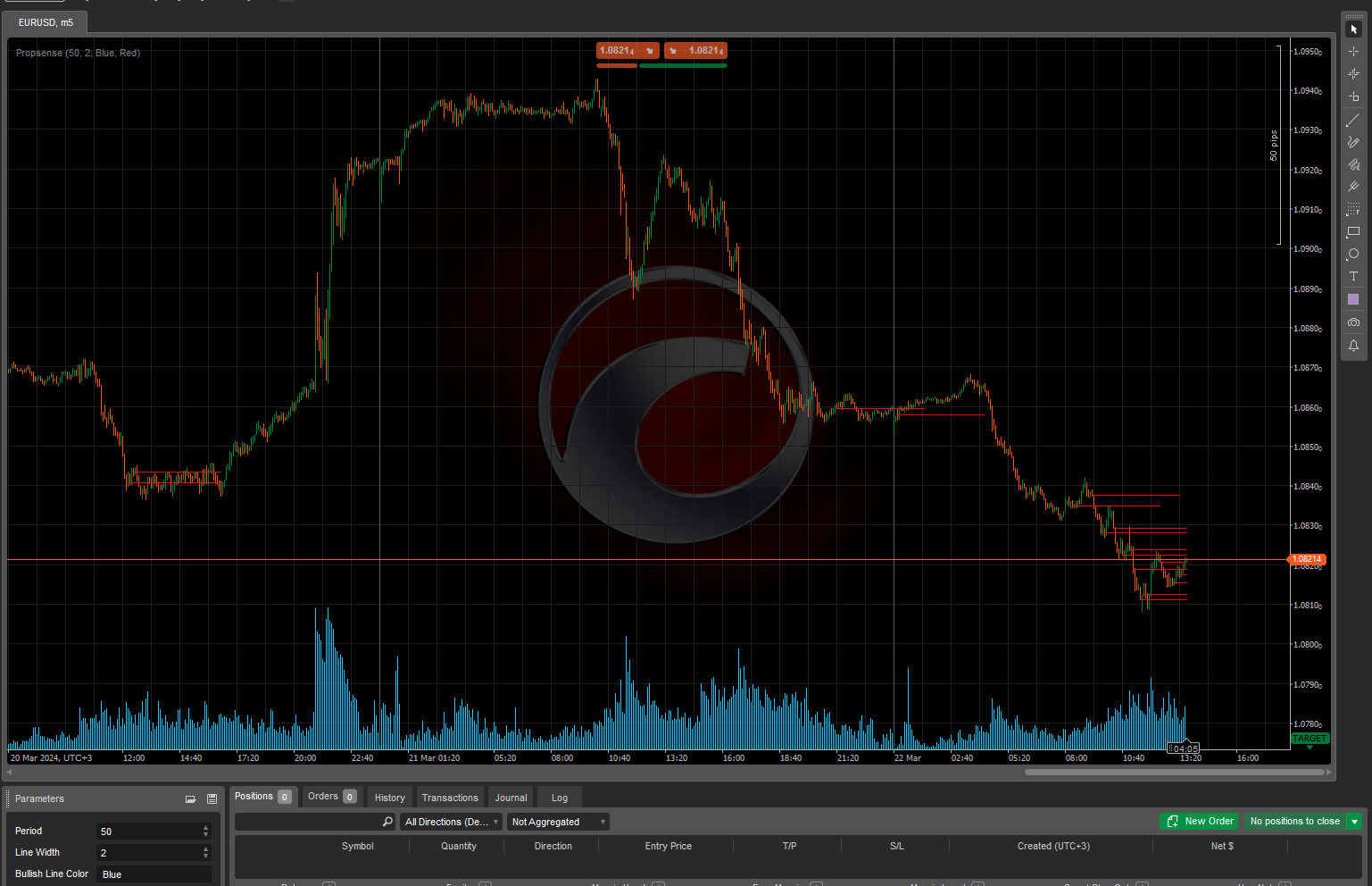1372x886 pixels.
Task: Open the EURUSD, m5 chart tab
Action: [x=46, y=22]
